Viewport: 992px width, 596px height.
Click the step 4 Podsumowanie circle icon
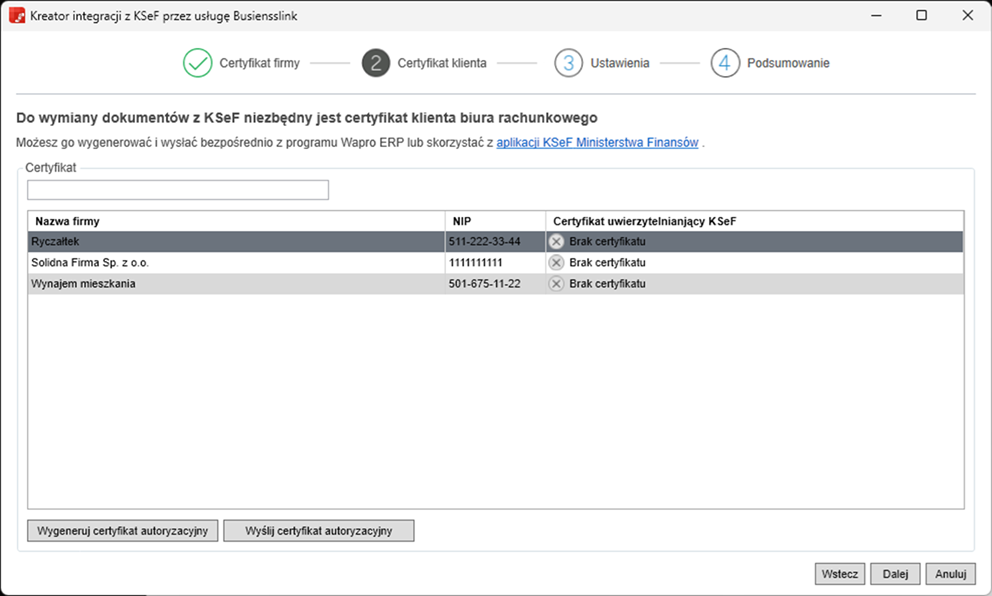tap(725, 63)
